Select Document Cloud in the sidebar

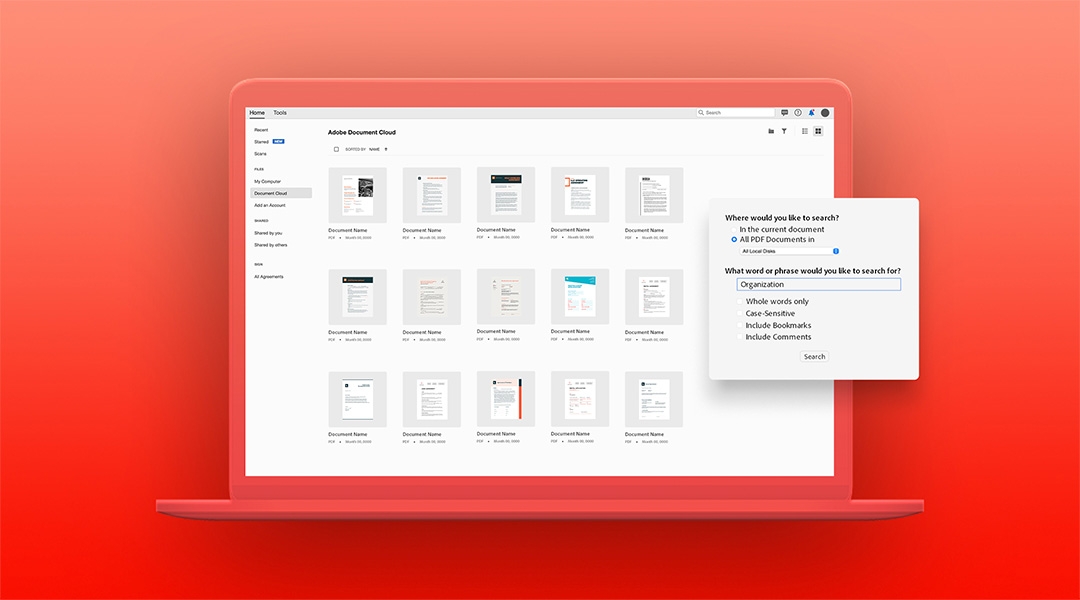tap(281, 193)
